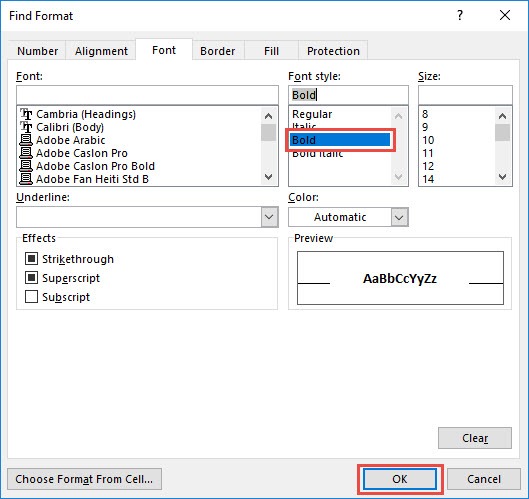Switch to the Border tab
Screen dimensions: 529x499
point(218,51)
